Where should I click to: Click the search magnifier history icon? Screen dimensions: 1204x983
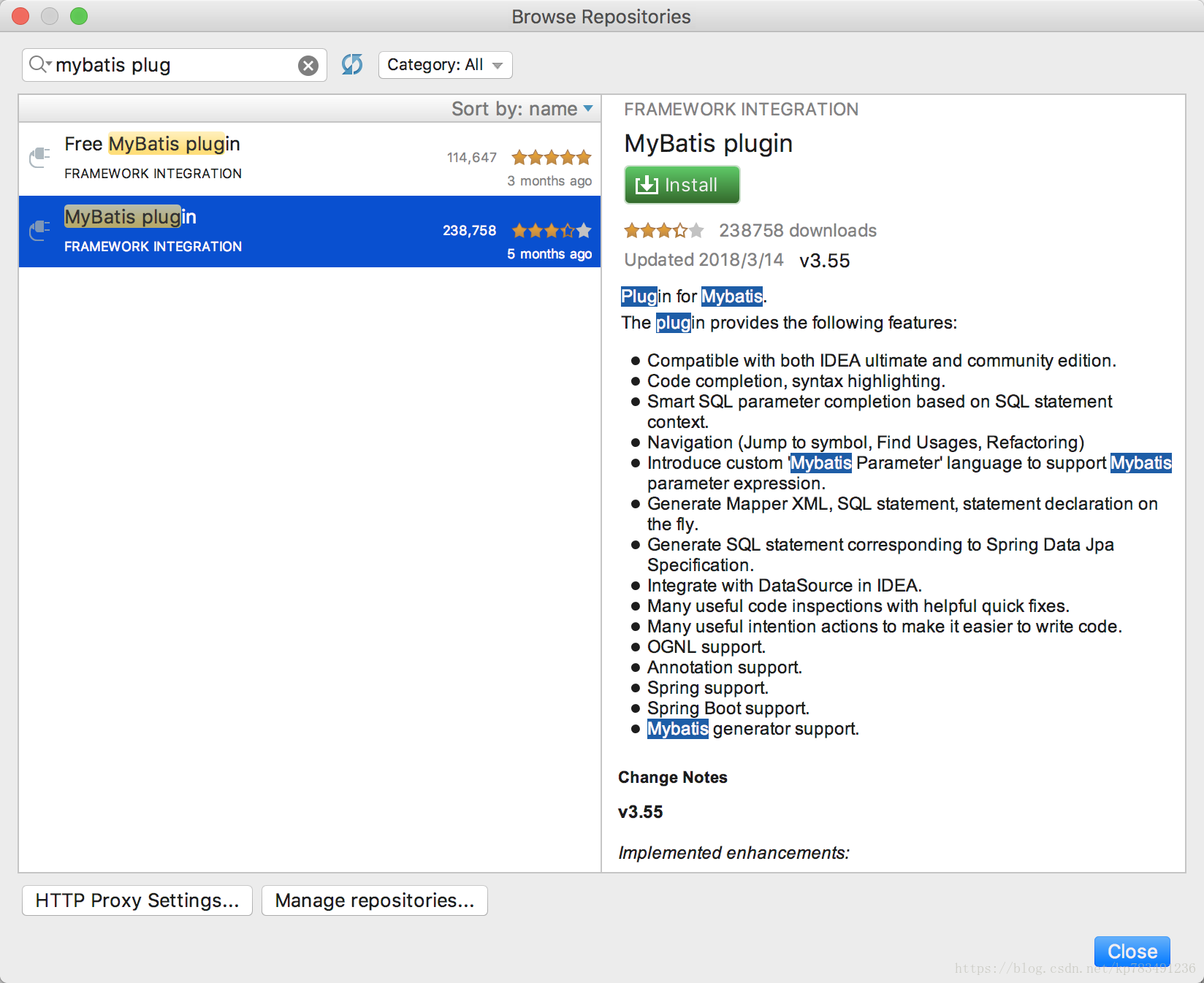click(39, 65)
